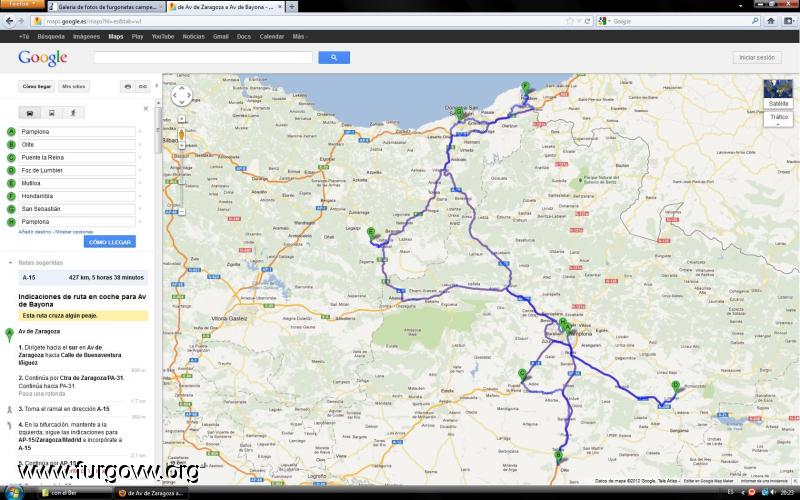This screenshot has height=500, width=800.
Task: Click Iniciar sesión button
Action: pyautogui.click(x=757, y=58)
